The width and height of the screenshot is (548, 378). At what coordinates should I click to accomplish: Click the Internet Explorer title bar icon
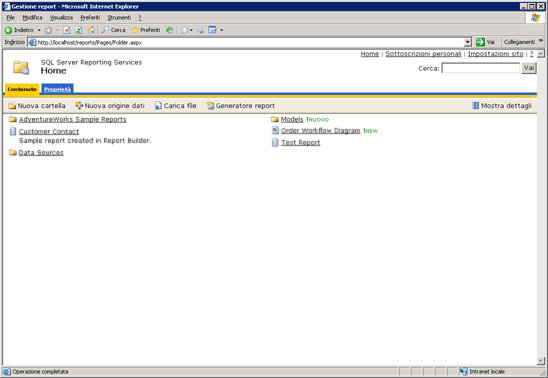coord(6,6)
